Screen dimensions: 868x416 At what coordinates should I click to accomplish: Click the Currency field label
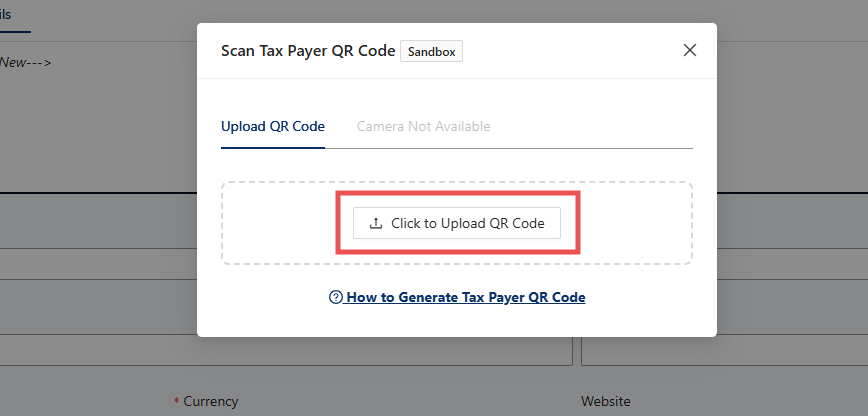(211, 401)
